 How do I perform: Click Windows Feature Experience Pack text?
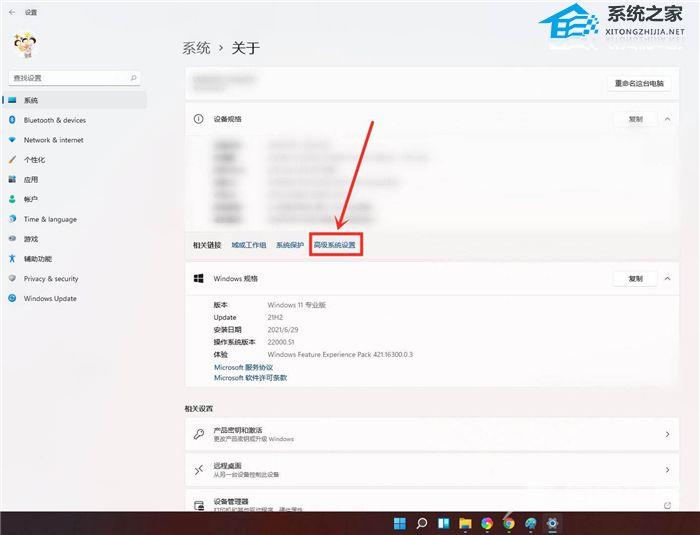click(x=340, y=355)
